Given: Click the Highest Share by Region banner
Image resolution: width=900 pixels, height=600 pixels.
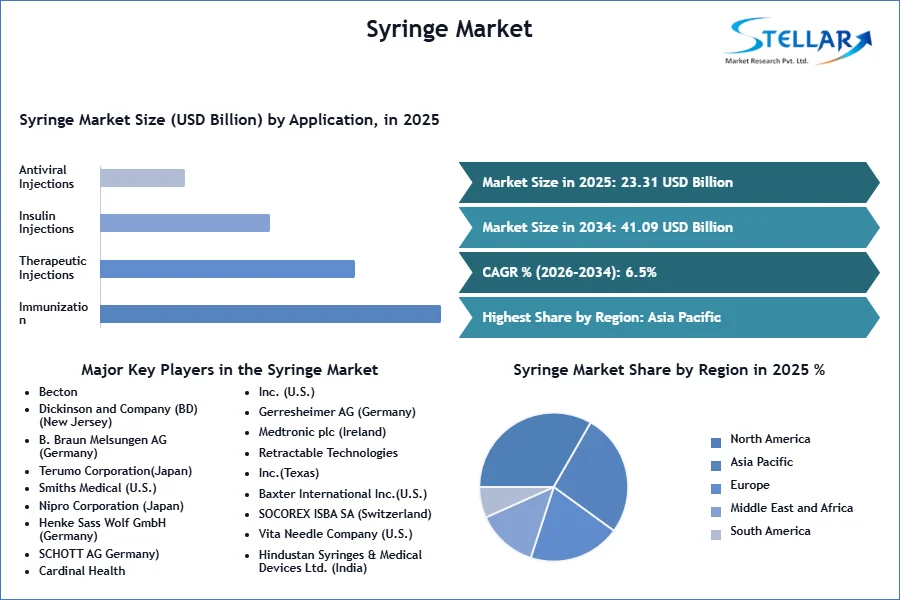Looking at the screenshot, I should coord(669,317).
